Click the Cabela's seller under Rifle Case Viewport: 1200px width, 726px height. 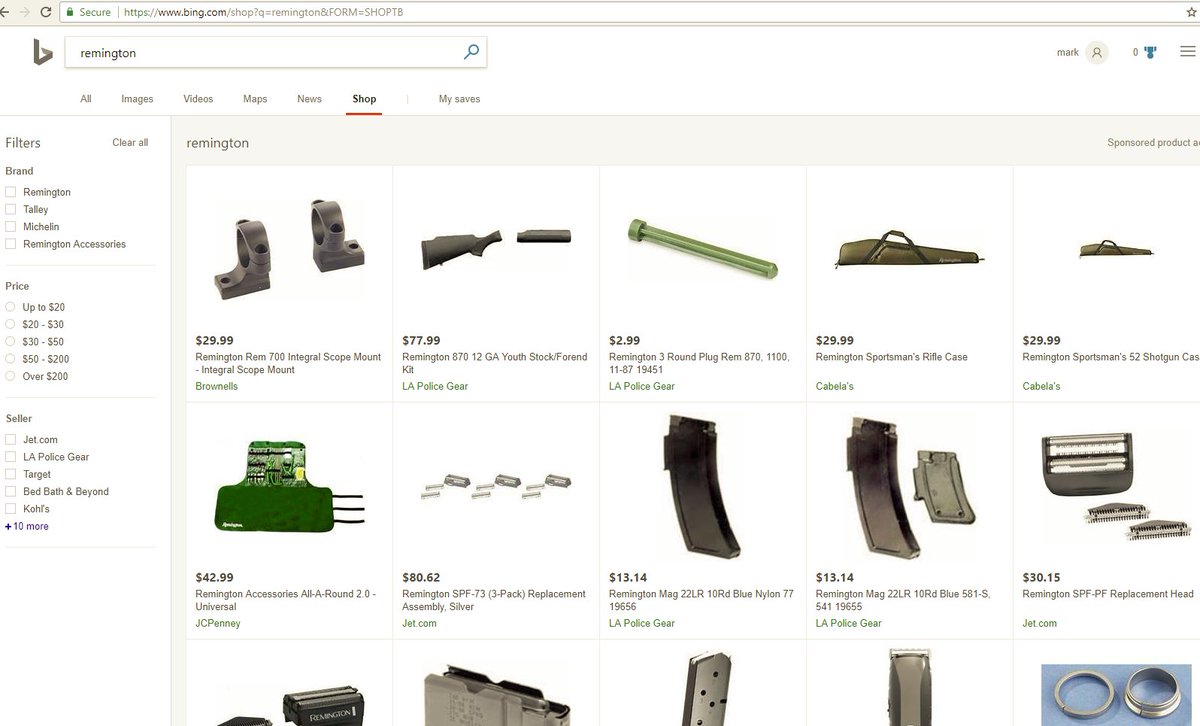coord(835,386)
